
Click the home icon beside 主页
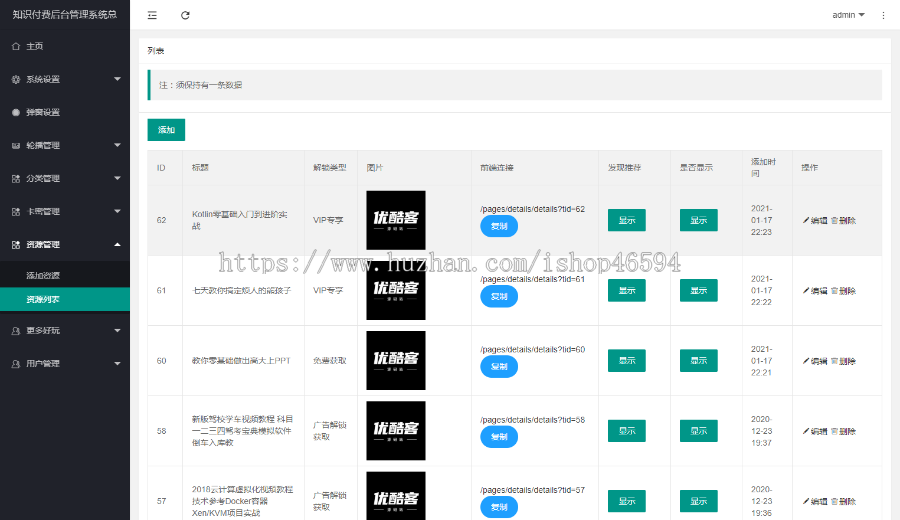15,46
